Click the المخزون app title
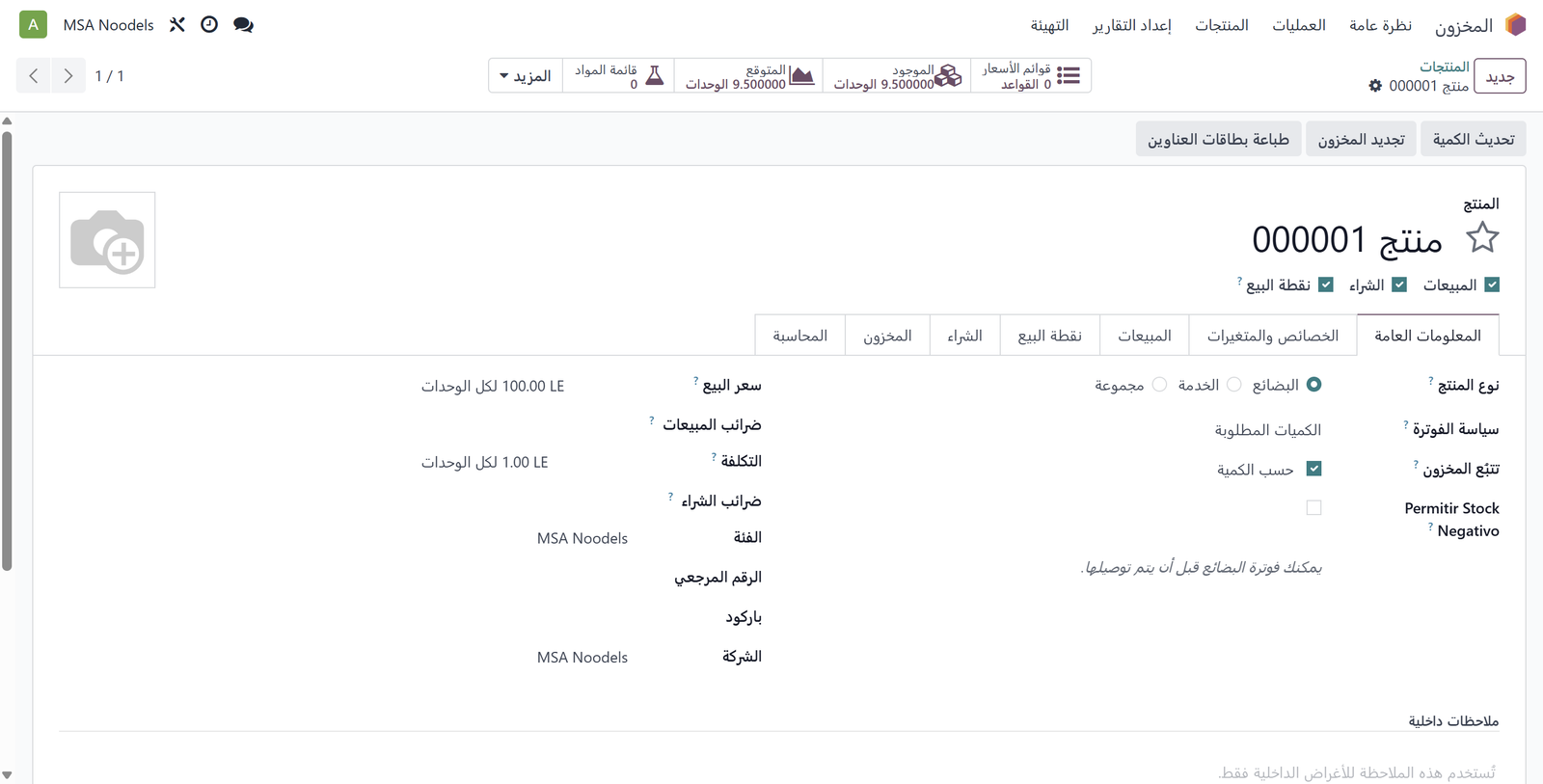Screen dimensions: 1543x784 [1463, 25]
